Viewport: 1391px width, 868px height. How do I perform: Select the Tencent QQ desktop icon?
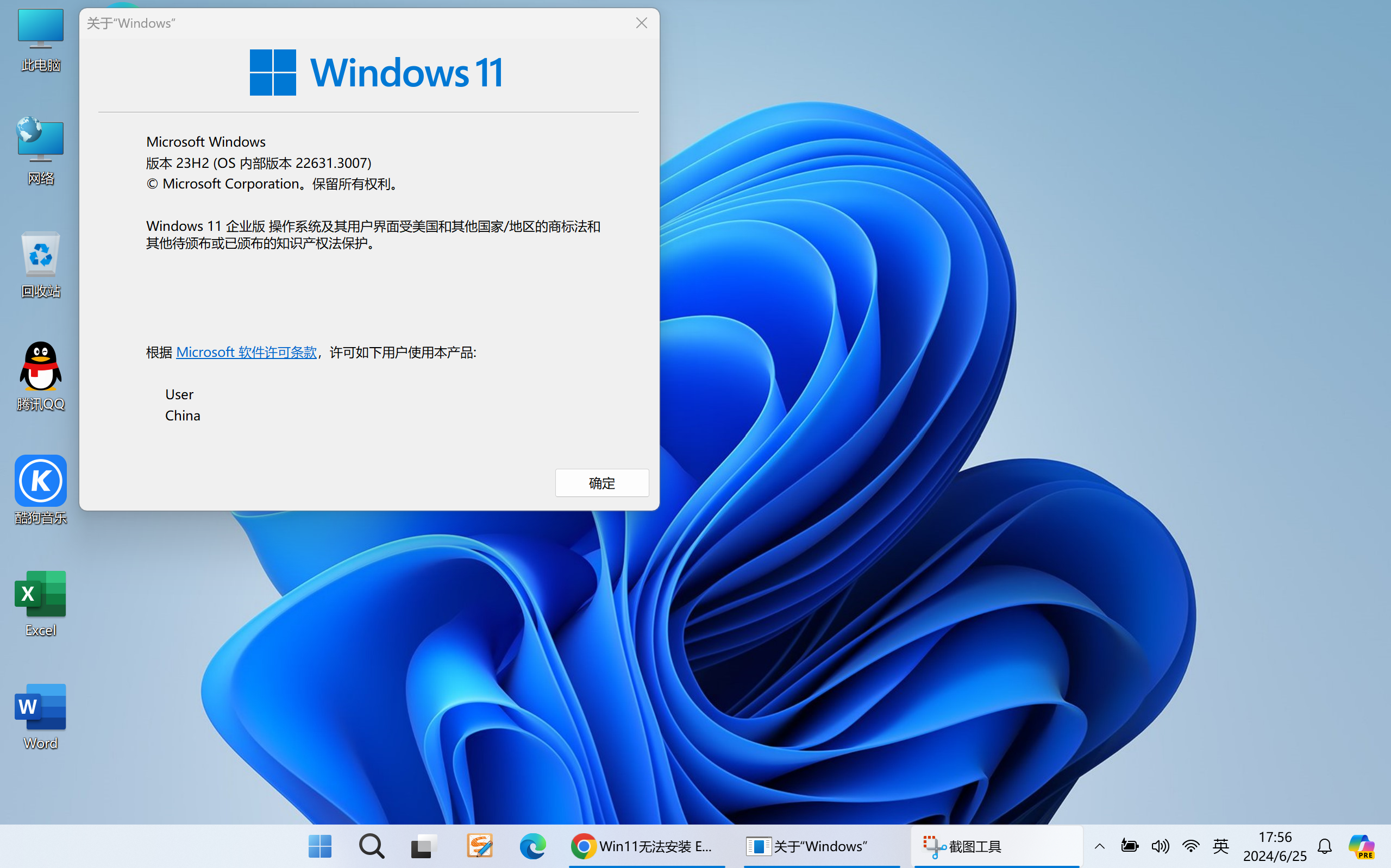pyautogui.click(x=40, y=377)
